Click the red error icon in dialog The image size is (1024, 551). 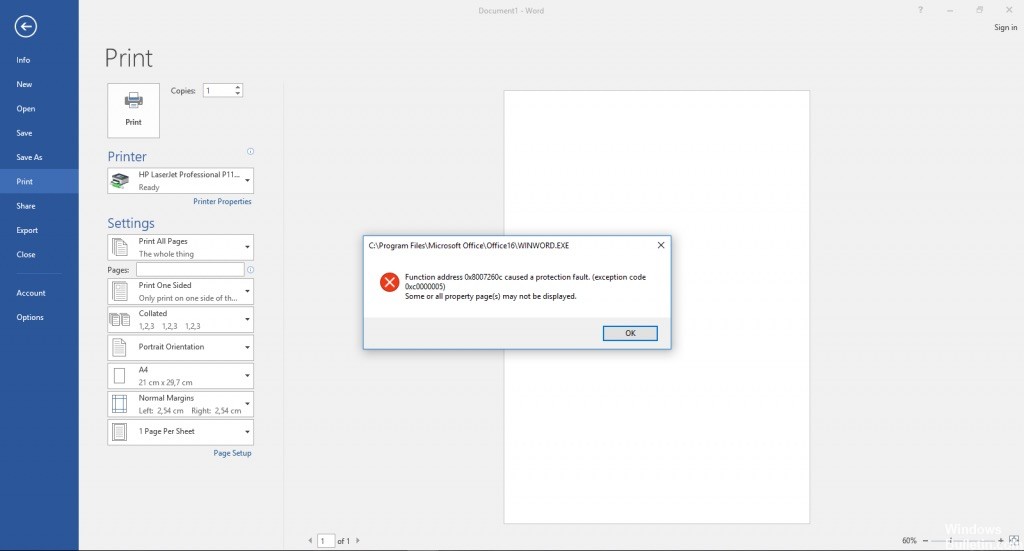[390, 282]
